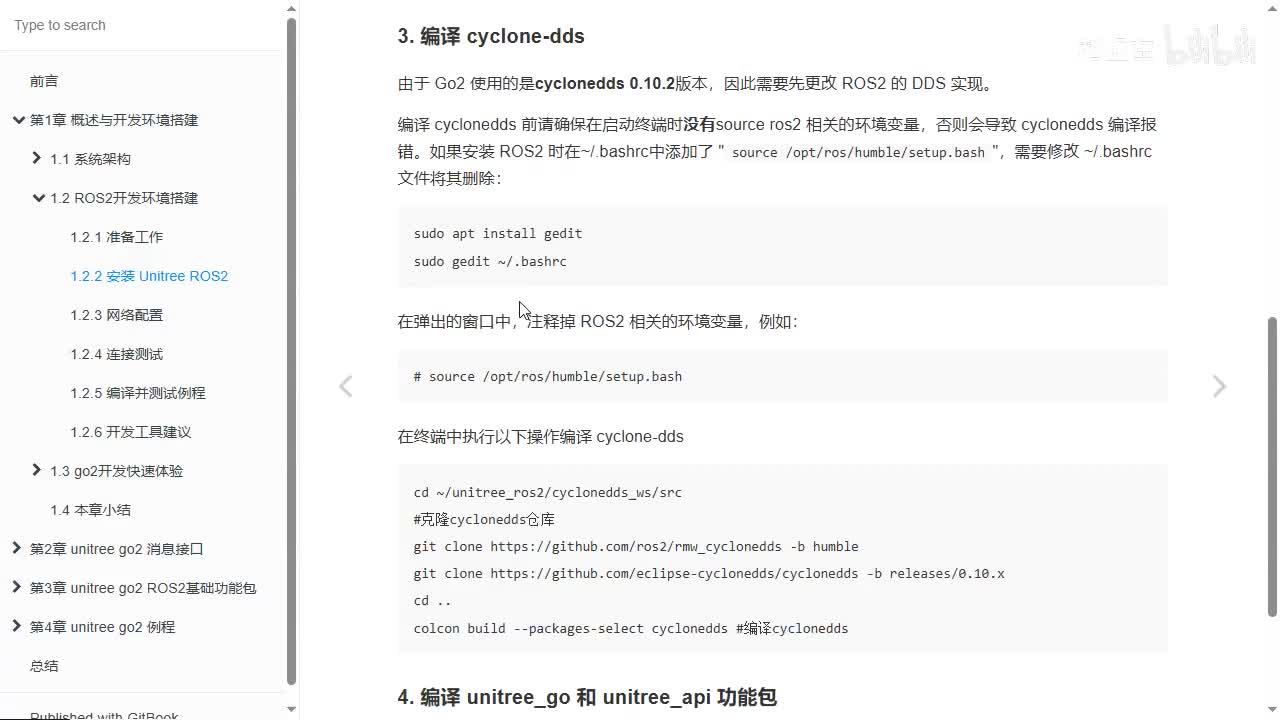Expand 第4章 unitree go2 例程 chapter
Screen dimensions: 1280x720
point(16,626)
